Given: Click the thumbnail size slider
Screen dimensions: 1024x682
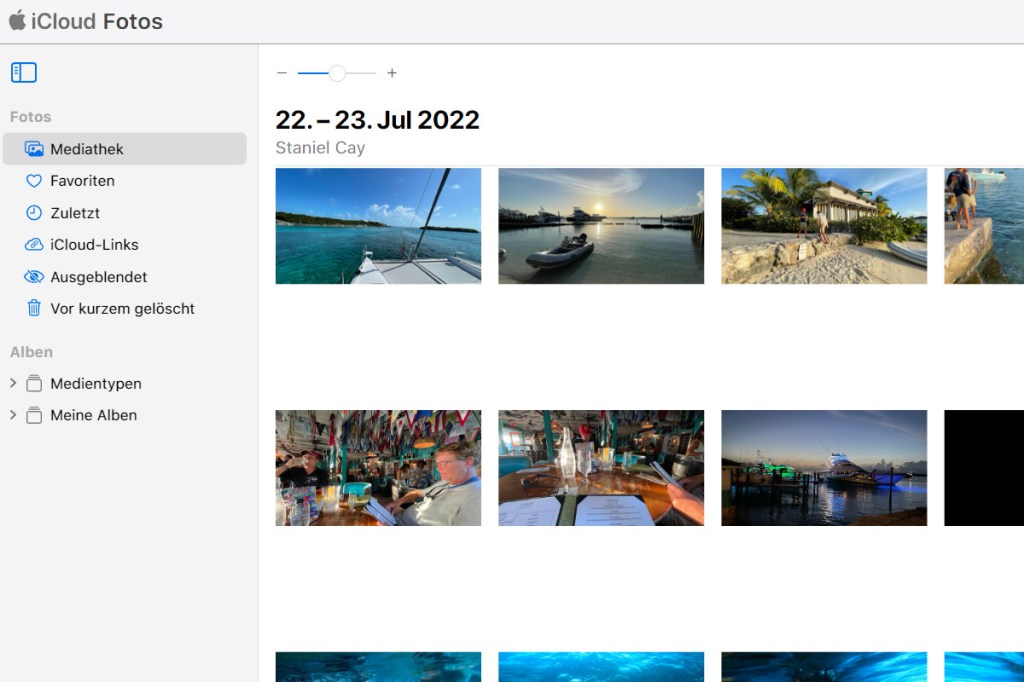Looking at the screenshot, I should pyautogui.click(x=337, y=73).
